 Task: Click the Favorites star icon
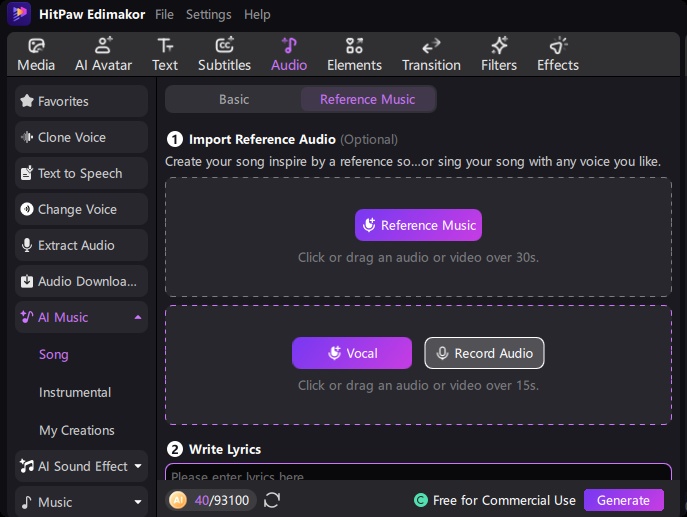tap(27, 101)
